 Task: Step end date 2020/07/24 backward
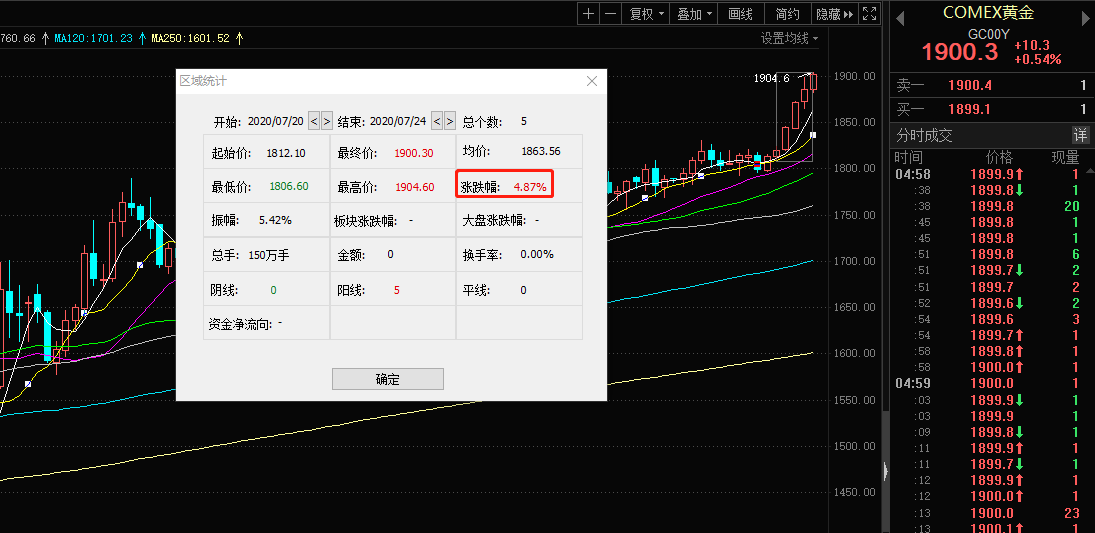pos(436,121)
